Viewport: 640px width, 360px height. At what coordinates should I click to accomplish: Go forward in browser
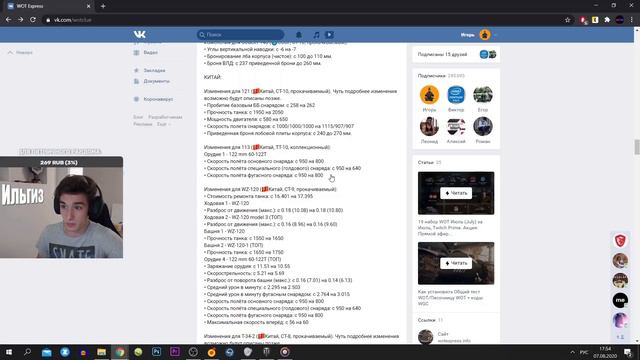click(20, 20)
